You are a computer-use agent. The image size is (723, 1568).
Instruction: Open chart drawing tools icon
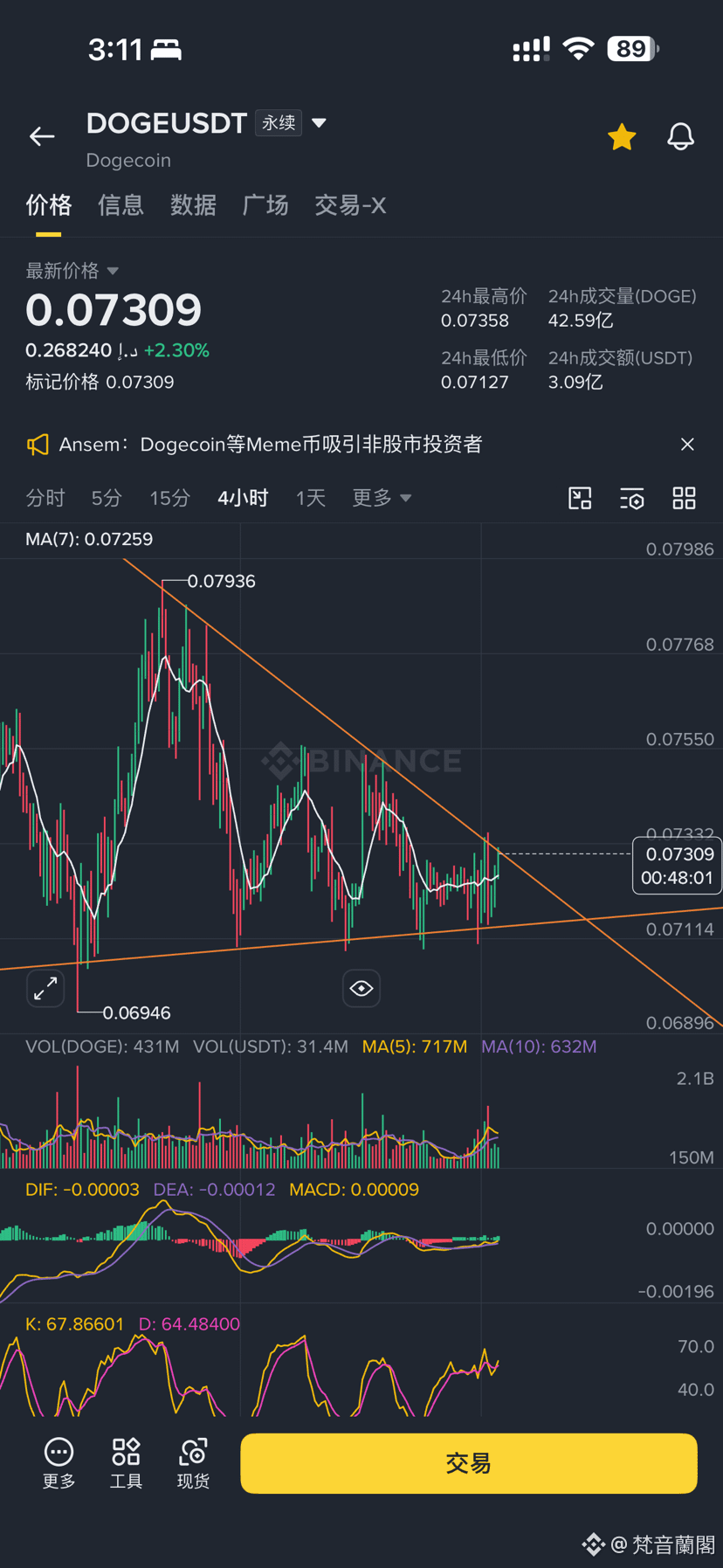tap(580, 498)
